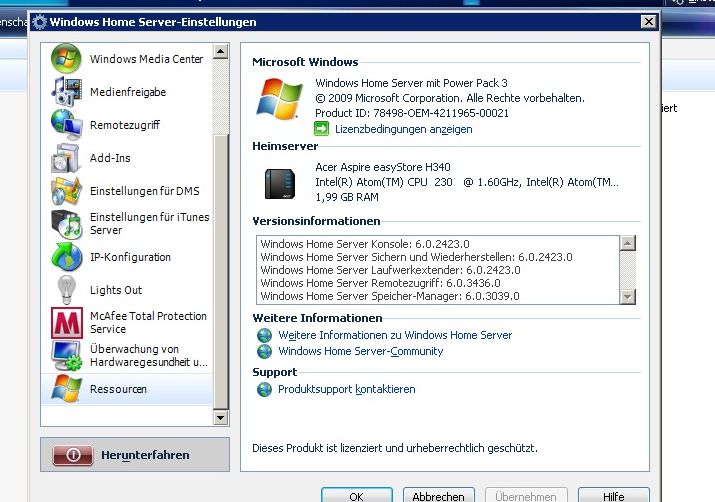Open the Windows Home Server-Community link

tap(361, 351)
